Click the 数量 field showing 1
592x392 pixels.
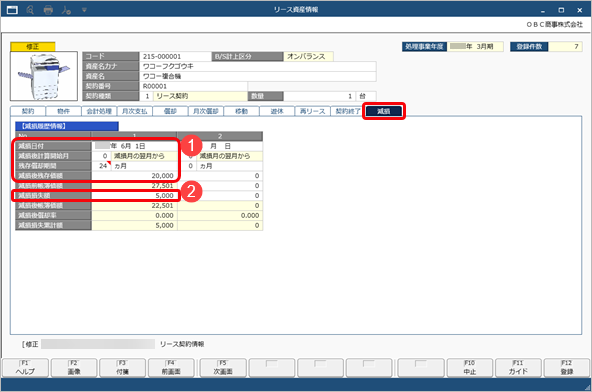(x=319, y=96)
